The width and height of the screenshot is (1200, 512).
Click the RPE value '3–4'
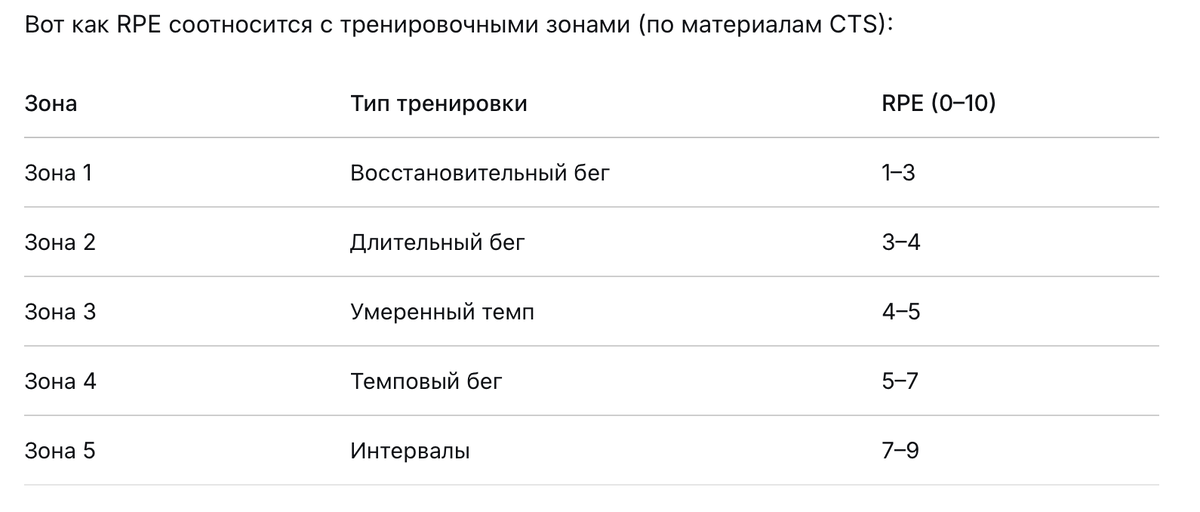(x=901, y=242)
